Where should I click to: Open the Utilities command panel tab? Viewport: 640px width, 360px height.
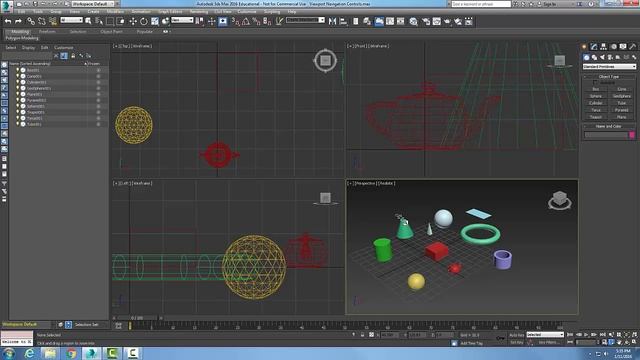(x=633, y=47)
